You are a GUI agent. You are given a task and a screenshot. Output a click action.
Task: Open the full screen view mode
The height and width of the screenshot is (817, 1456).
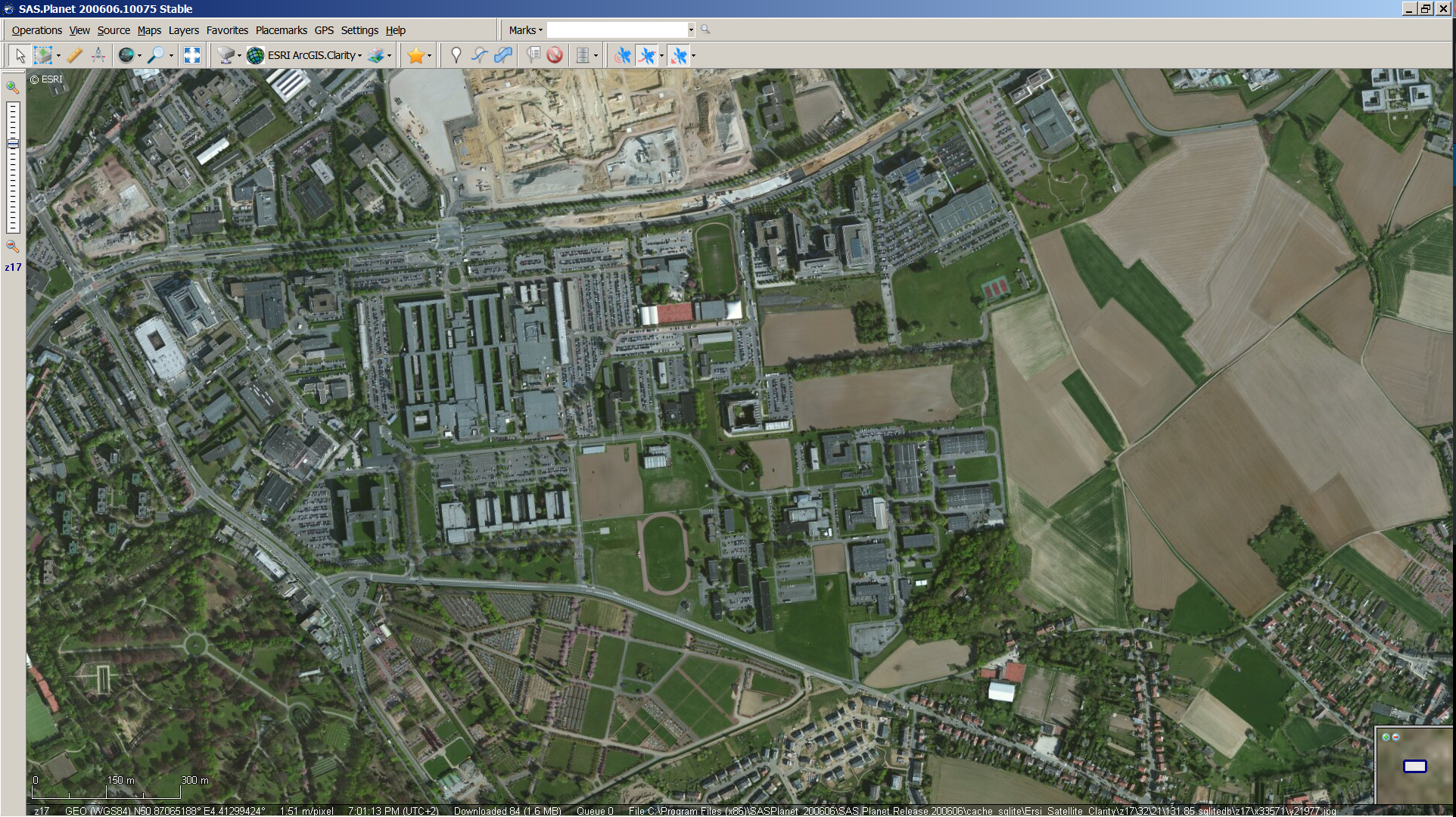coord(191,55)
